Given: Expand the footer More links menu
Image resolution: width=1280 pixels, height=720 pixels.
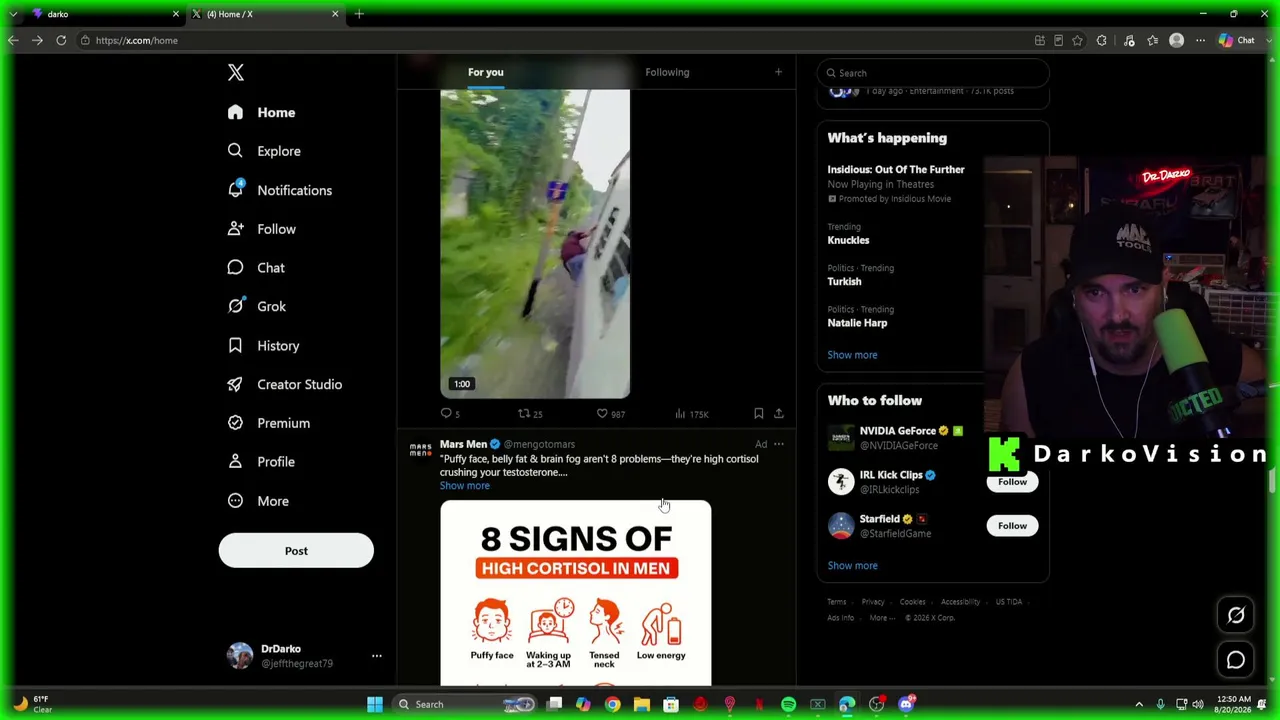Looking at the screenshot, I should [x=881, y=618].
